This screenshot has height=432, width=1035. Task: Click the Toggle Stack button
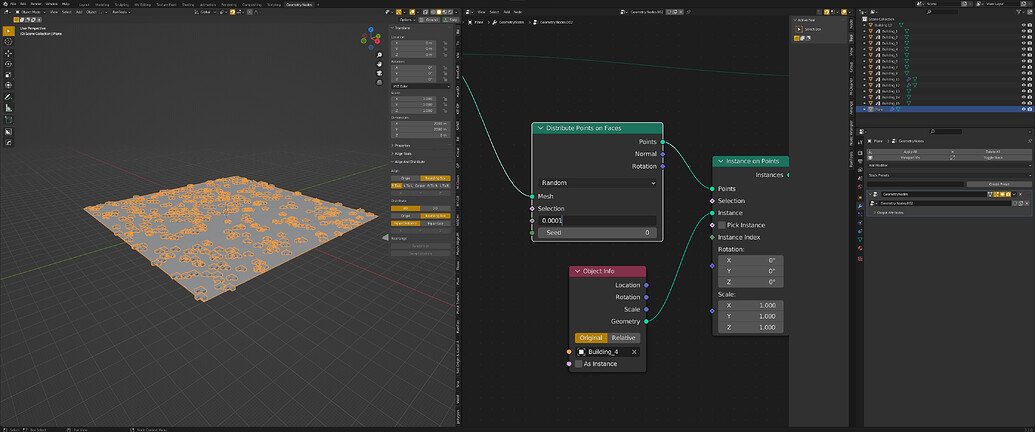pos(993,157)
